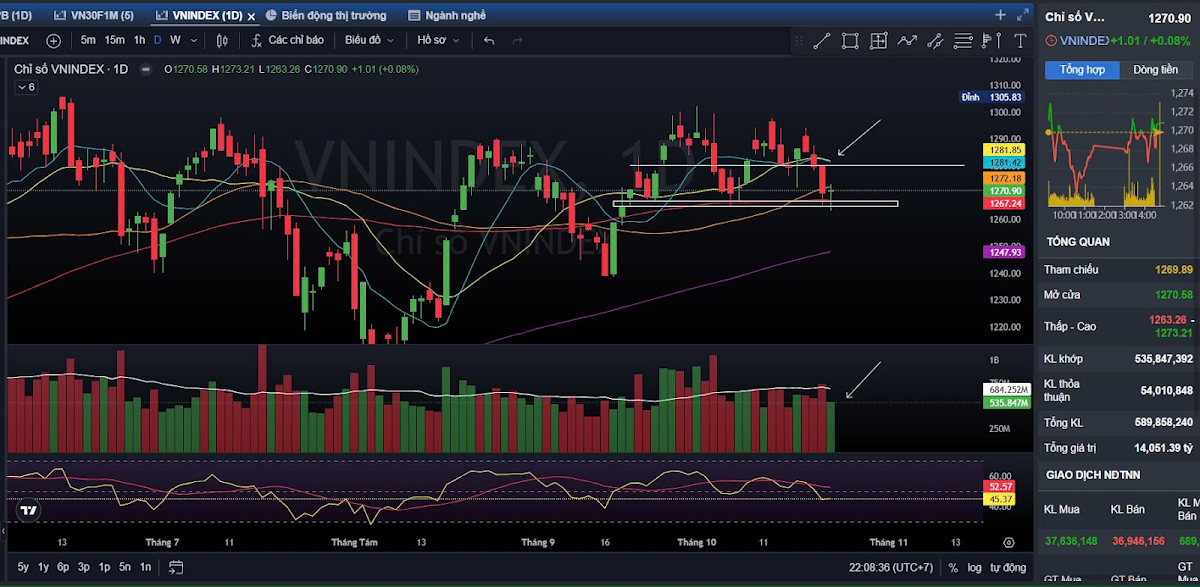Click the TradingView logo badge
Image resolution: width=1200 pixels, height=587 pixels.
pyautogui.click(x=28, y=509)
